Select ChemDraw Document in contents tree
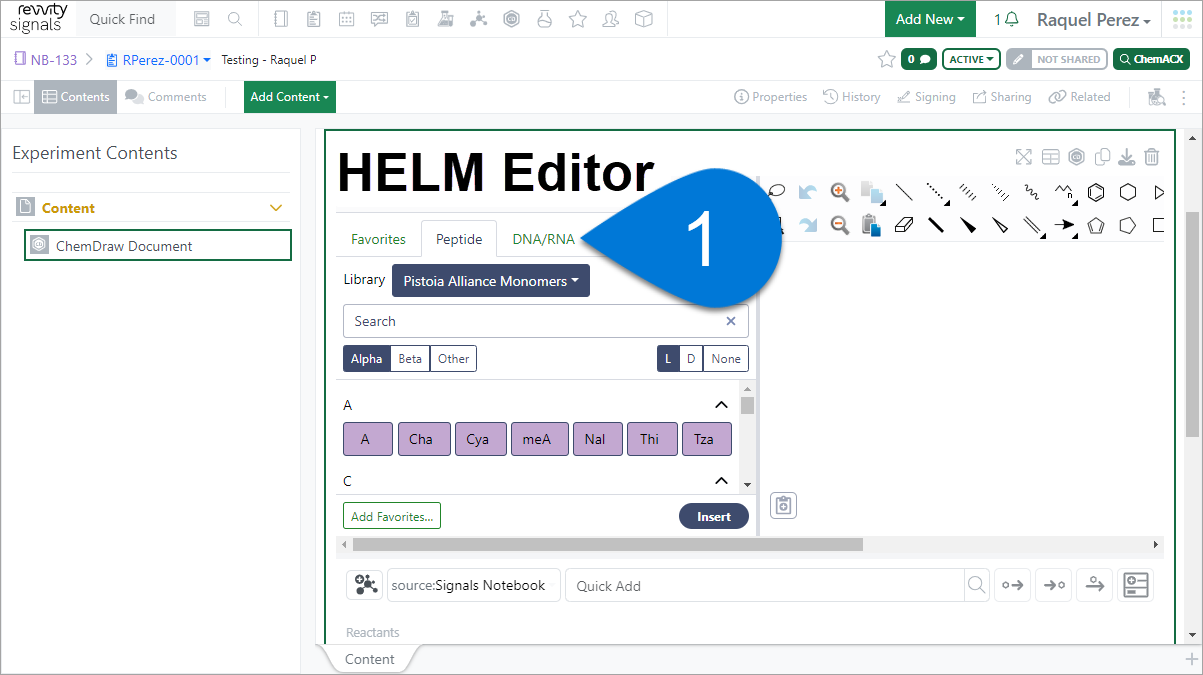The height and width of the screenshot is (675, 1203). point(158,246)
